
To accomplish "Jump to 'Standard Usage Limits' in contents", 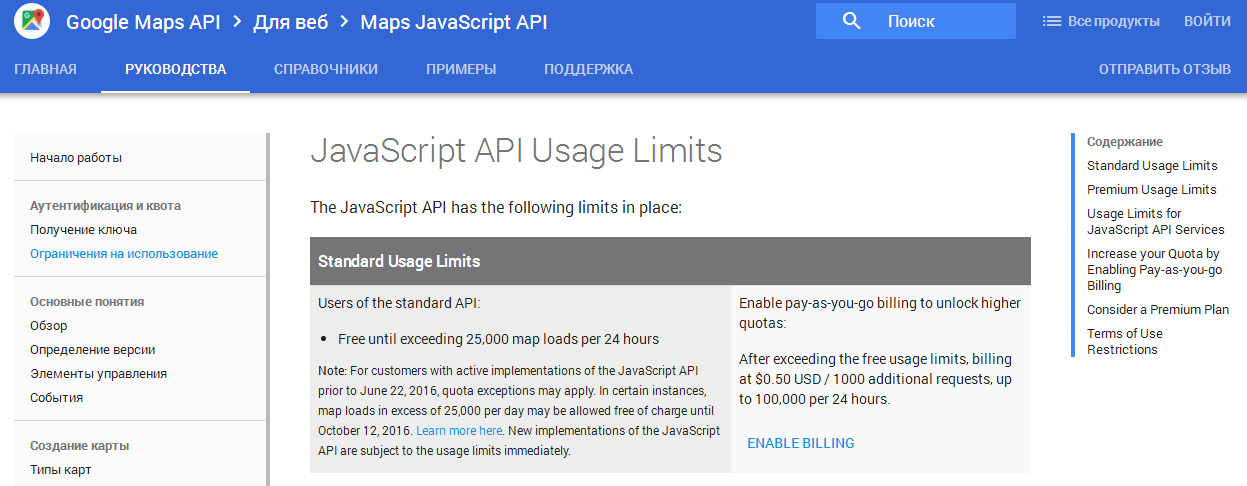I will 1152,165.
